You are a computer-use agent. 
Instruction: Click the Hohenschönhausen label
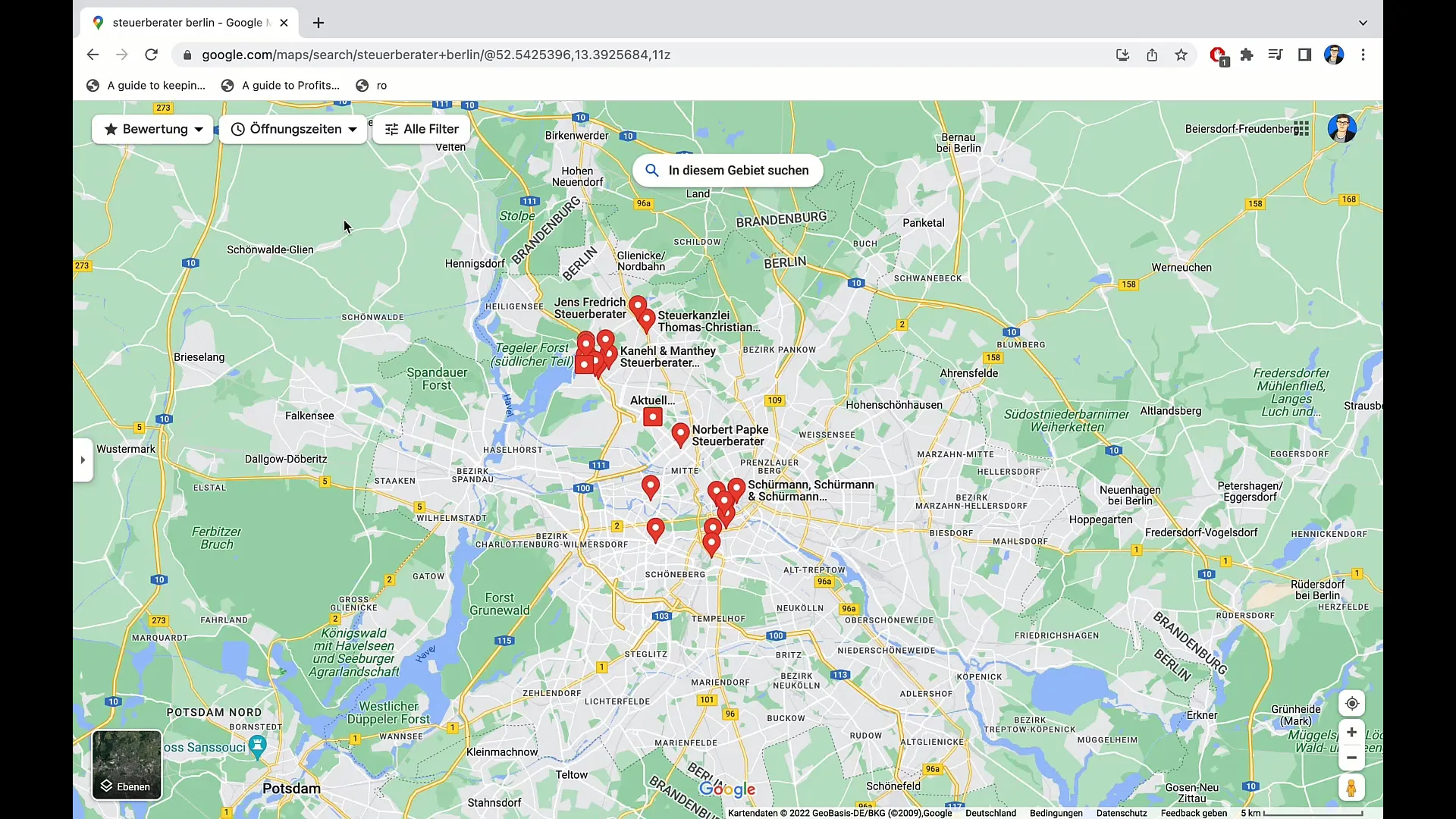(894, 405)
